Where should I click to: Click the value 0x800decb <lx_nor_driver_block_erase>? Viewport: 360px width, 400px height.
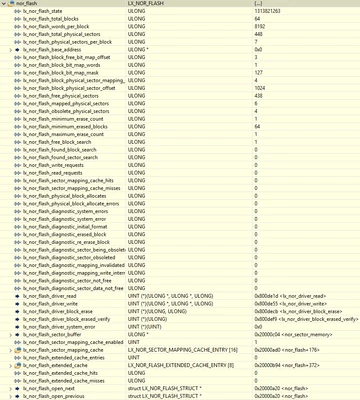[298, 311]
